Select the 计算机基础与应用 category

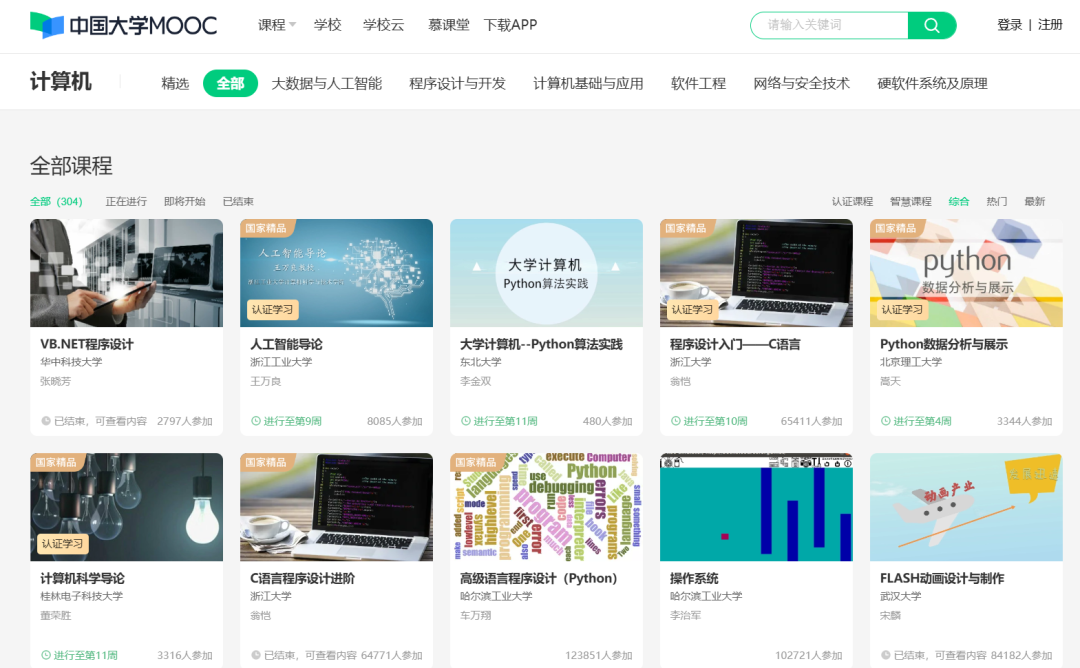pyautogui.click(x=588, y=83)
